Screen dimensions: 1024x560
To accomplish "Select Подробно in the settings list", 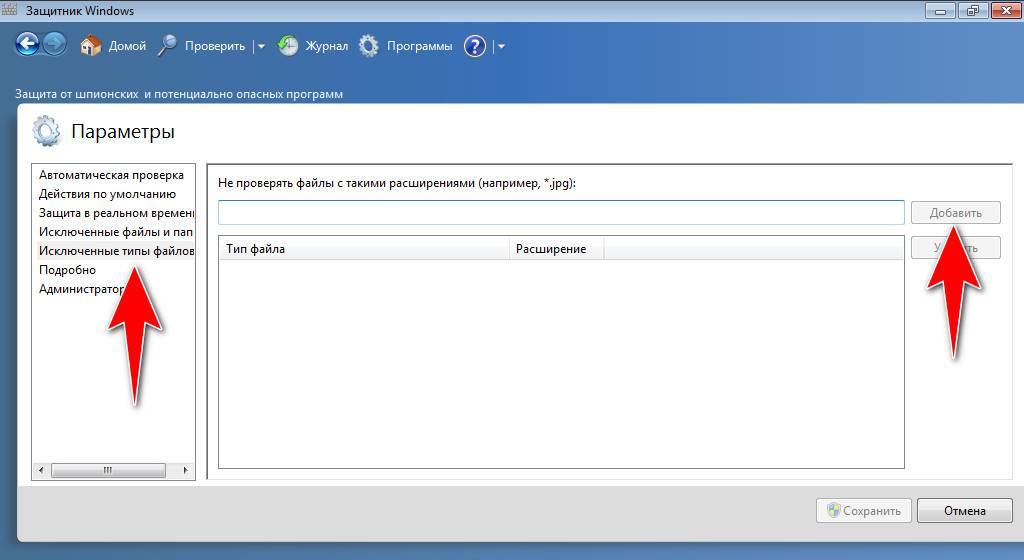I will [67, 270].
